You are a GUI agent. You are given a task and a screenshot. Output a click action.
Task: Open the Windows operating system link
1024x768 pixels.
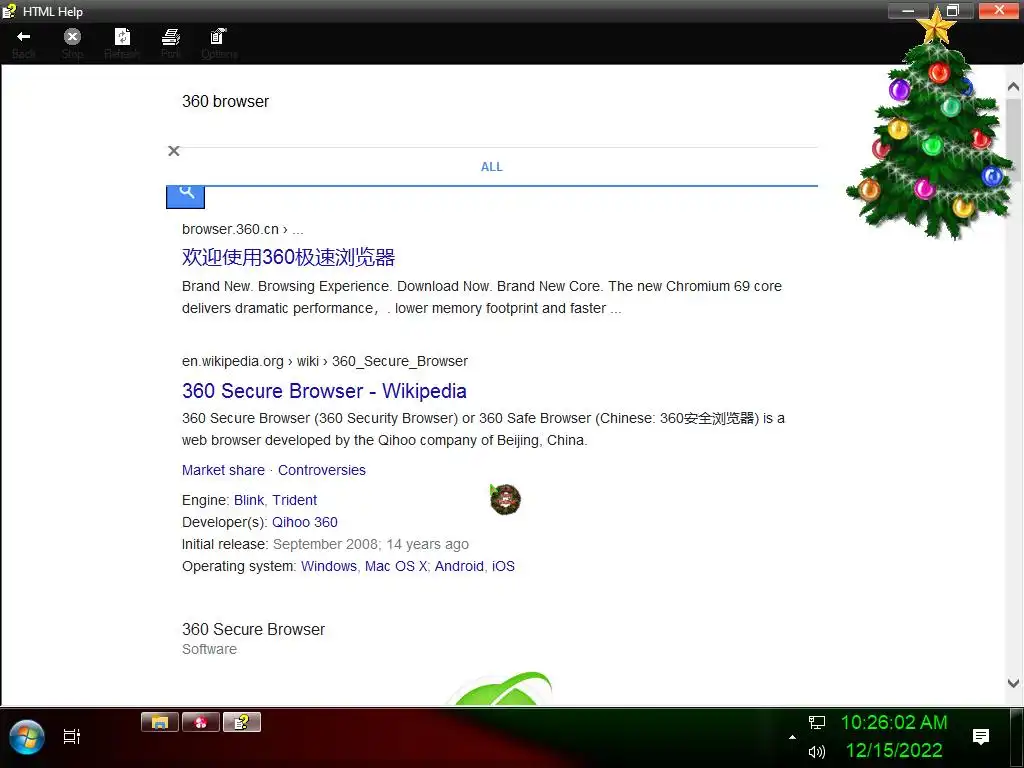tap(329, 566)
